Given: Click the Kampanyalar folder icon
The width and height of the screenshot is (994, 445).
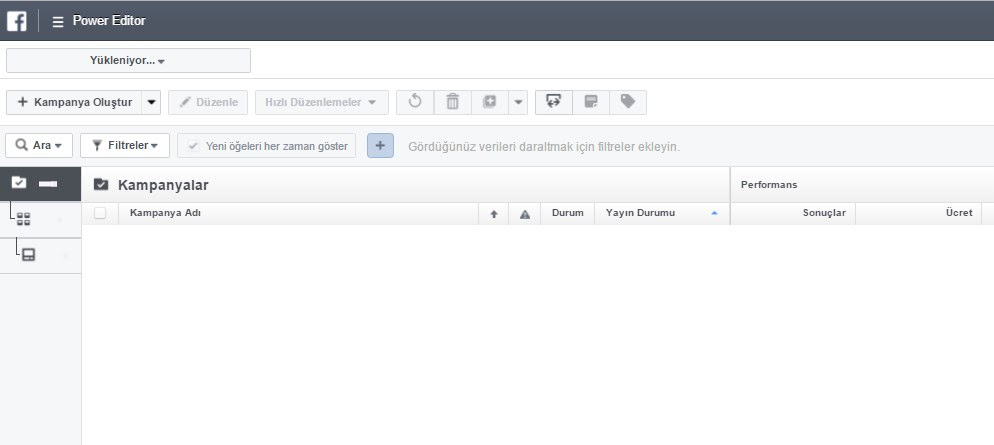Looking at the screenshot, I should (101, 184).
